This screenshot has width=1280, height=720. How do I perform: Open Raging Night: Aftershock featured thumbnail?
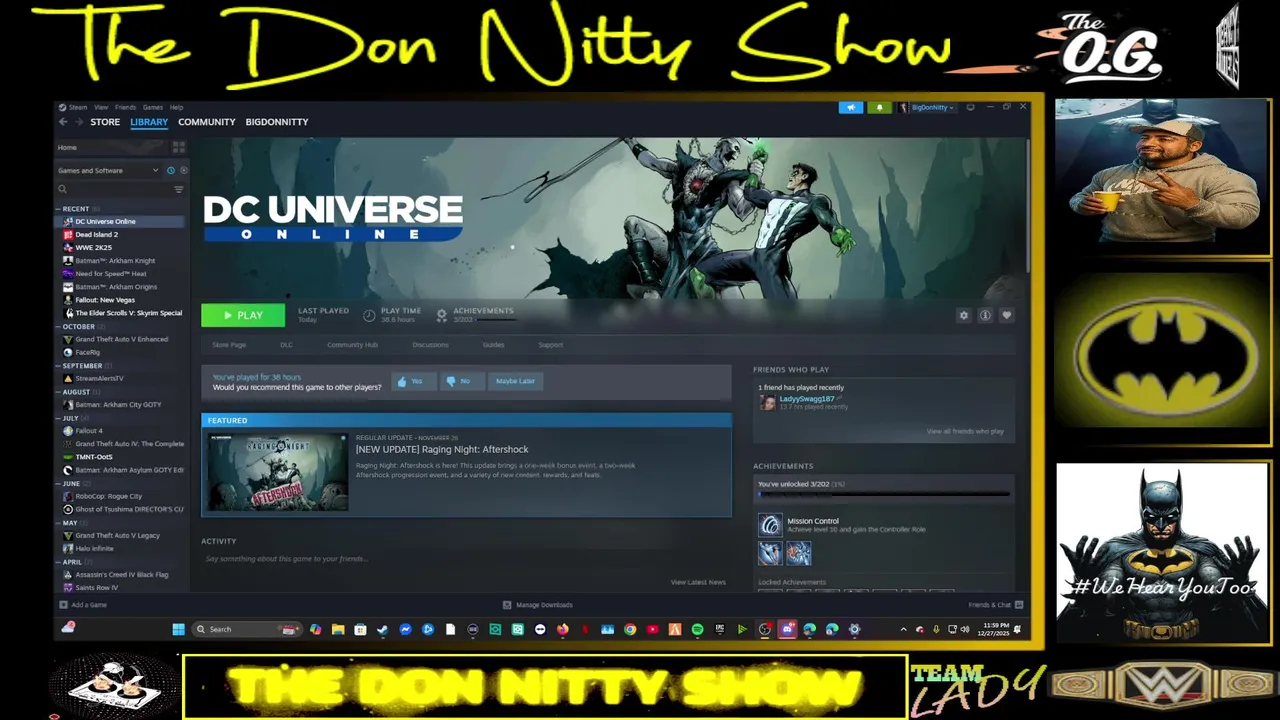tap(278, 472)
